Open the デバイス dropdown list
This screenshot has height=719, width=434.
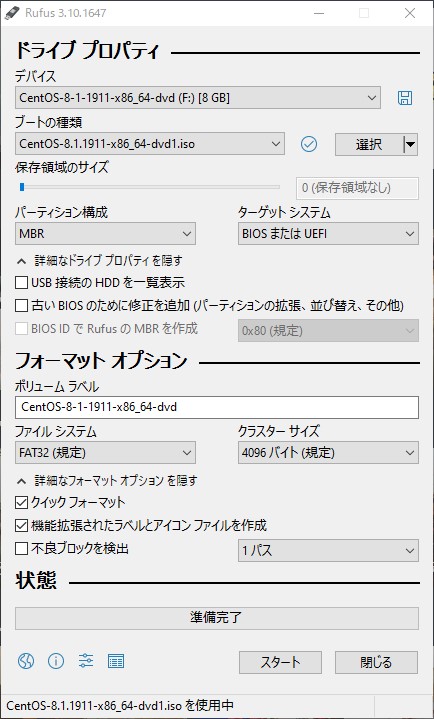coord(198,98)
